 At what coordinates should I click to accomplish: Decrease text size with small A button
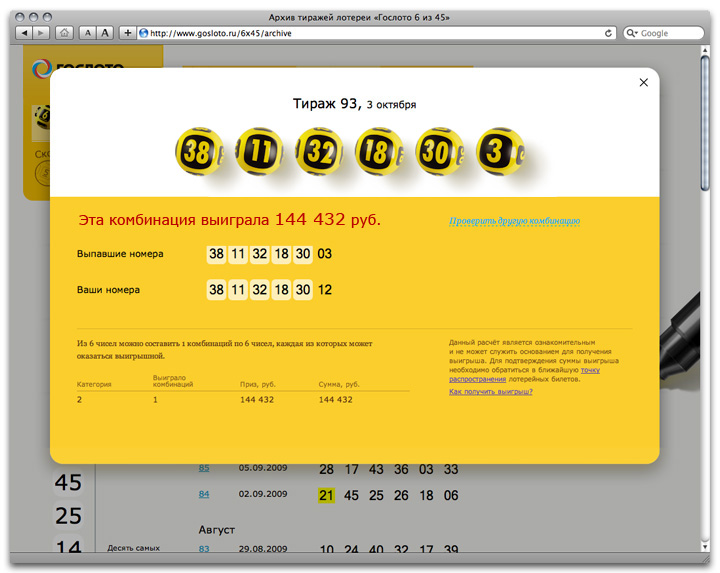coord(88,33)
